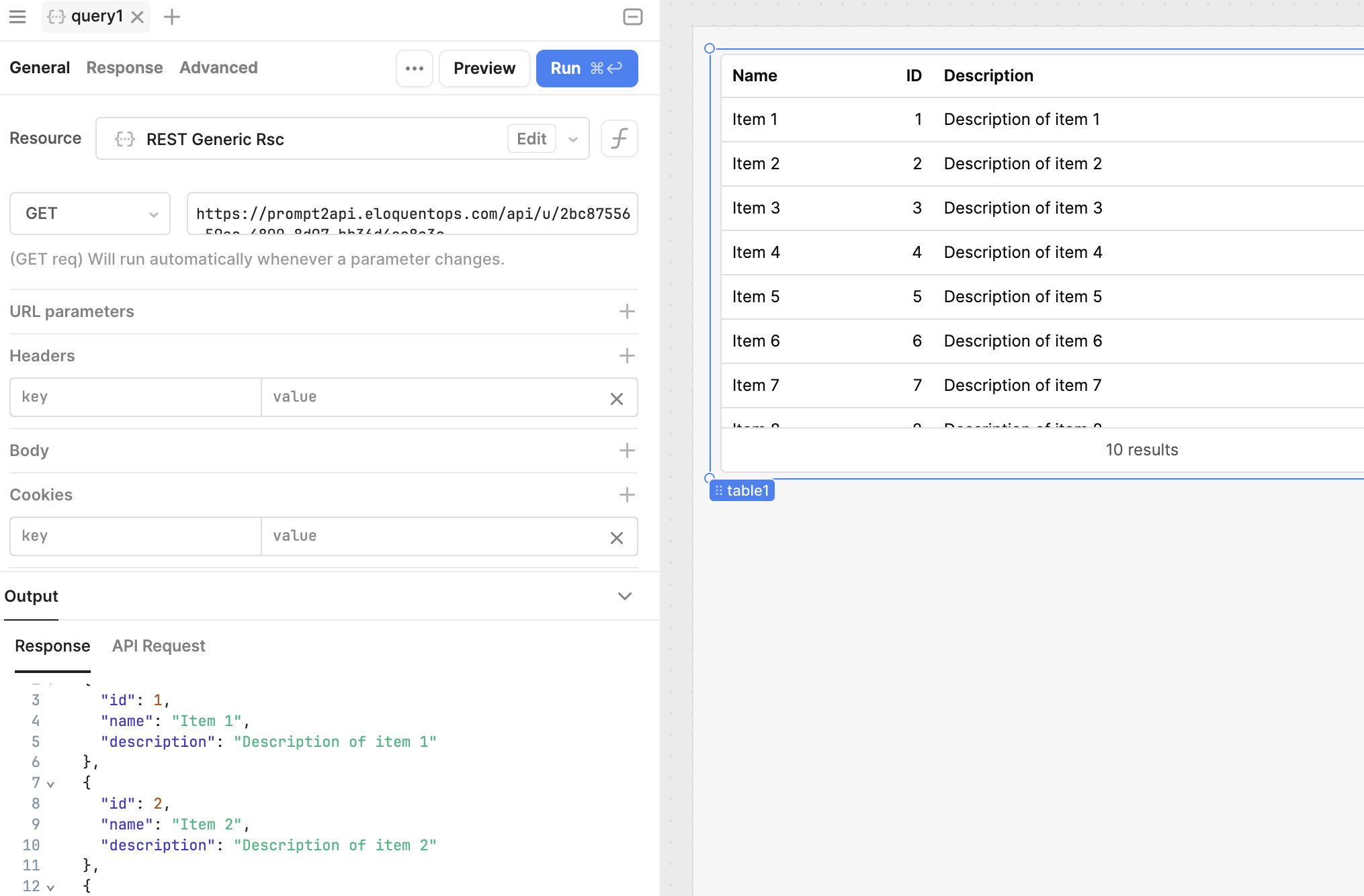Add a new query with plus icon
The image size is (1364, 896).
tap(172, 17)
